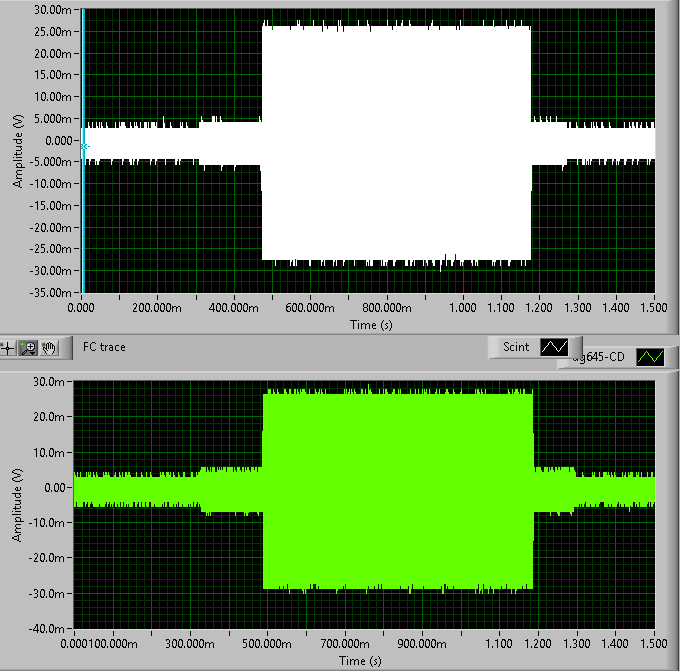Edit the top graph's 1.500 X-axis end value
Viewport: 680px width, 671px height.
[654, 308]
